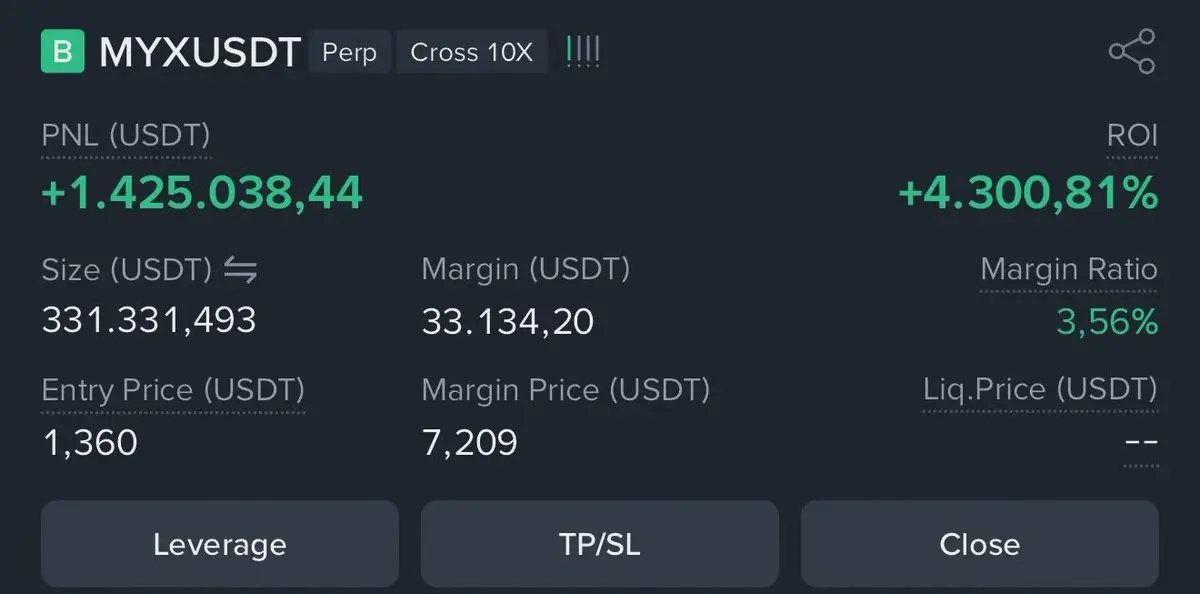The width and height of the screenshot is (1200, 594).
Task: Tap the Size (USDT) label
Action: coord(127,270)
